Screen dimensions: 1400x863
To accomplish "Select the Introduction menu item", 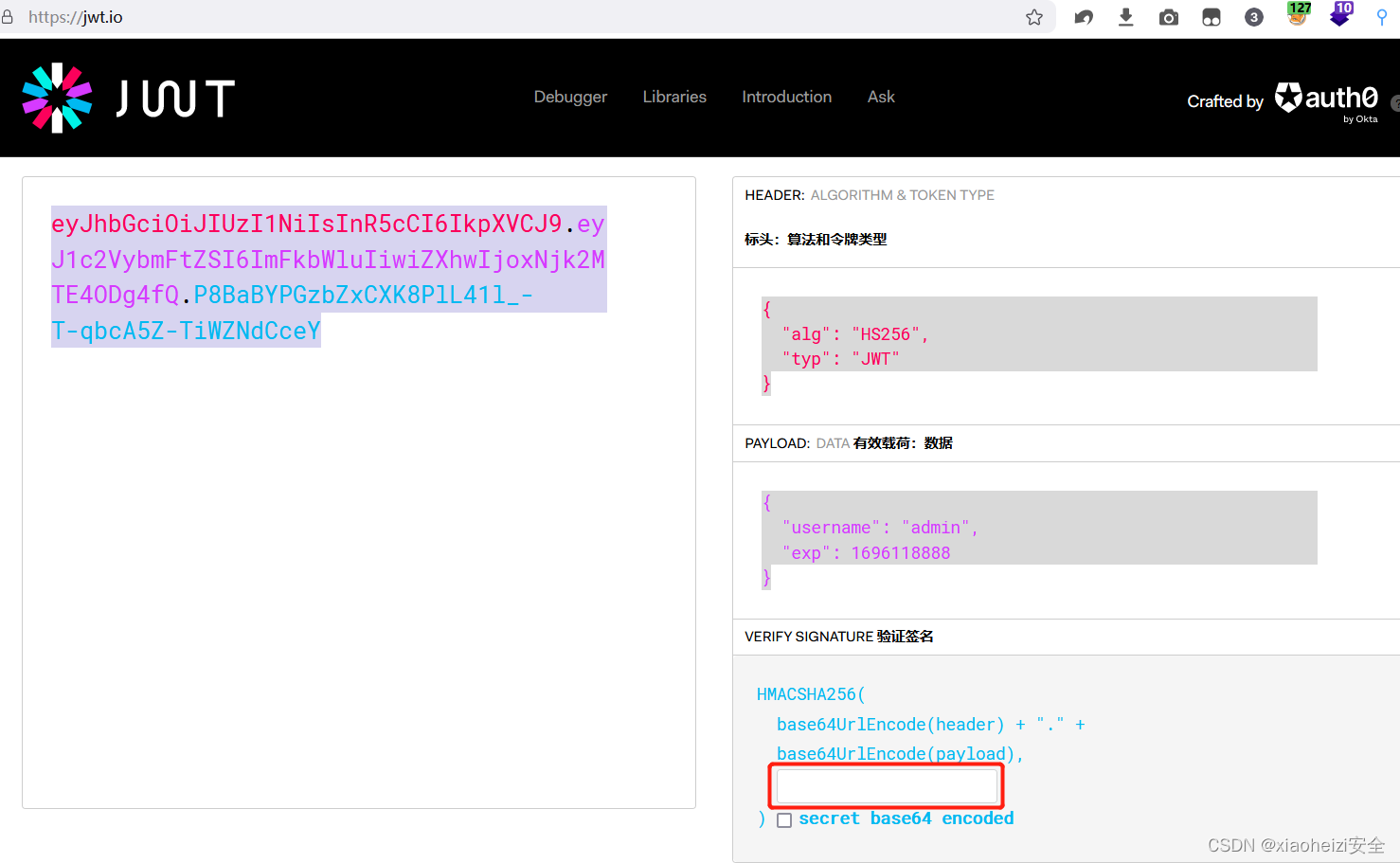I will pos(786,97).
